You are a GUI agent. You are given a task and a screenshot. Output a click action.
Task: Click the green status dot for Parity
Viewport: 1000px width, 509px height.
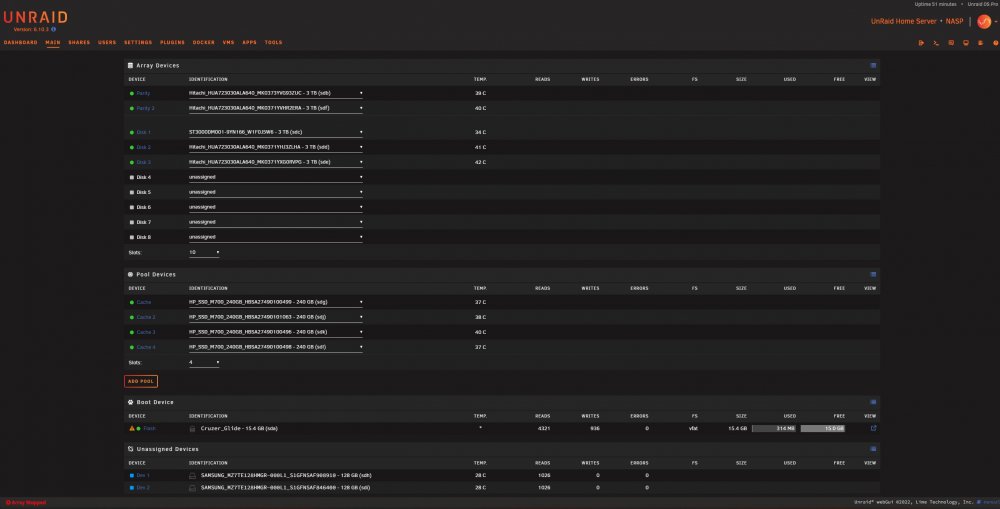point(132,93)
